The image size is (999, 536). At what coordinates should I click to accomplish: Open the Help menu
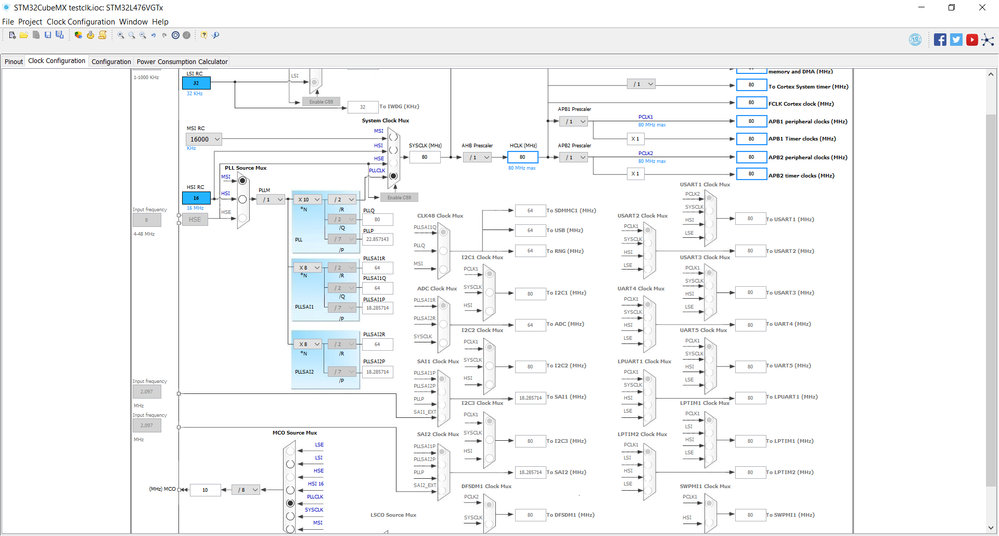tap(160, 22)
